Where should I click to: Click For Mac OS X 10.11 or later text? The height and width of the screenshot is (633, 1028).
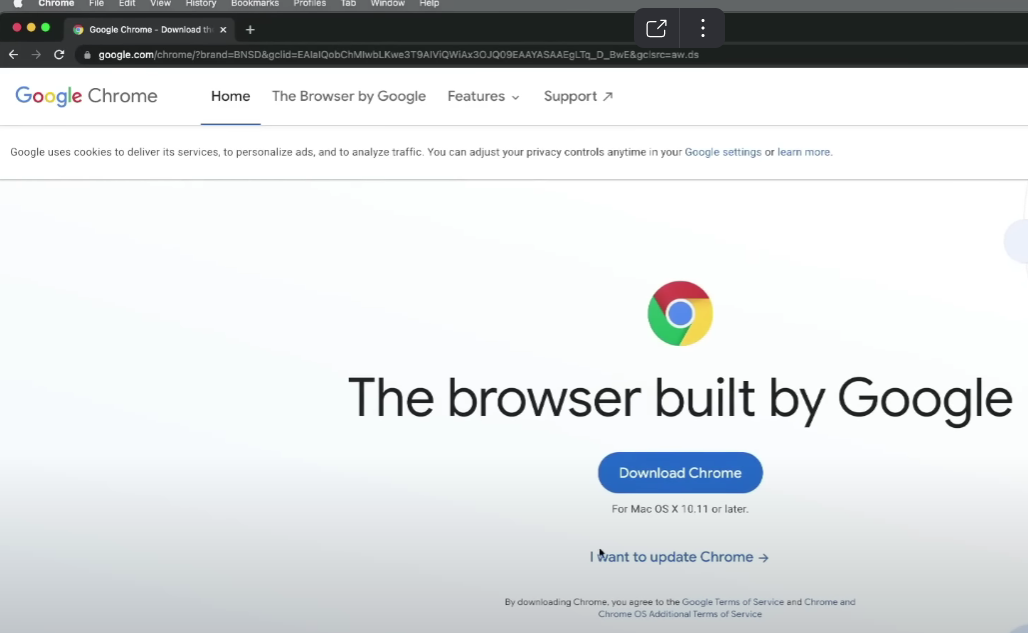(680, 509)
